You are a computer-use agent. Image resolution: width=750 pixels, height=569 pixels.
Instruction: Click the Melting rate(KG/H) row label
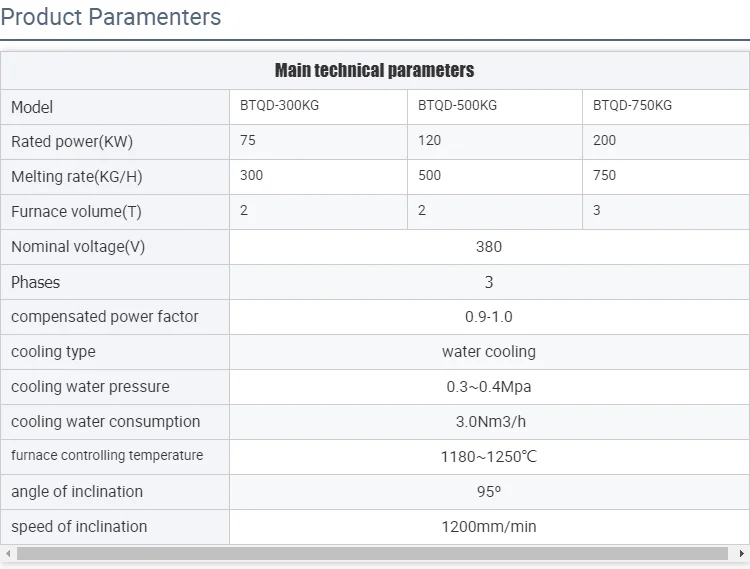tap(77, 177)
